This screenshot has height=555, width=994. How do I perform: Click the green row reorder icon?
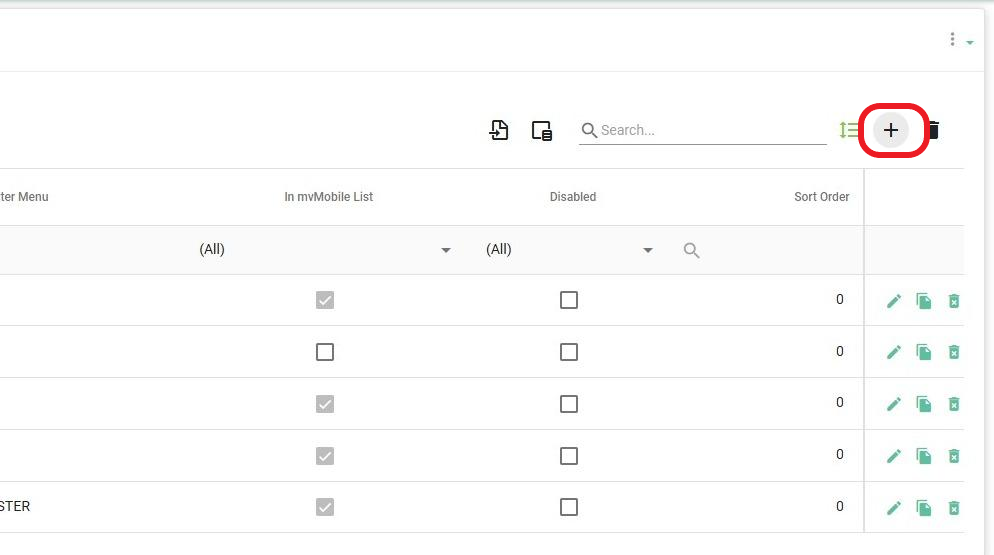[848, 130]
